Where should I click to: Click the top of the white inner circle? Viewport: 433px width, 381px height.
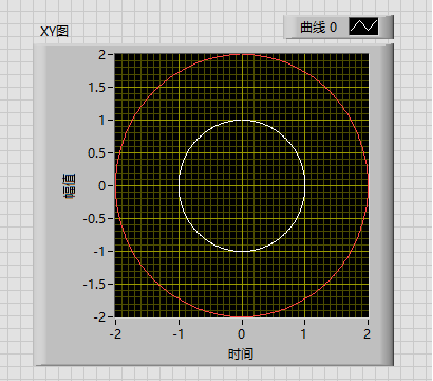tap(242, 121)
